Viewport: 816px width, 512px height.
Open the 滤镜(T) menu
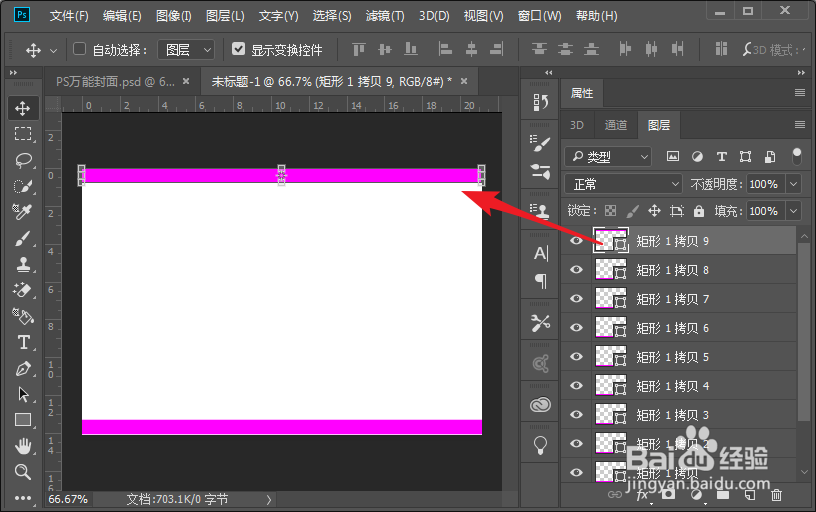385,16
